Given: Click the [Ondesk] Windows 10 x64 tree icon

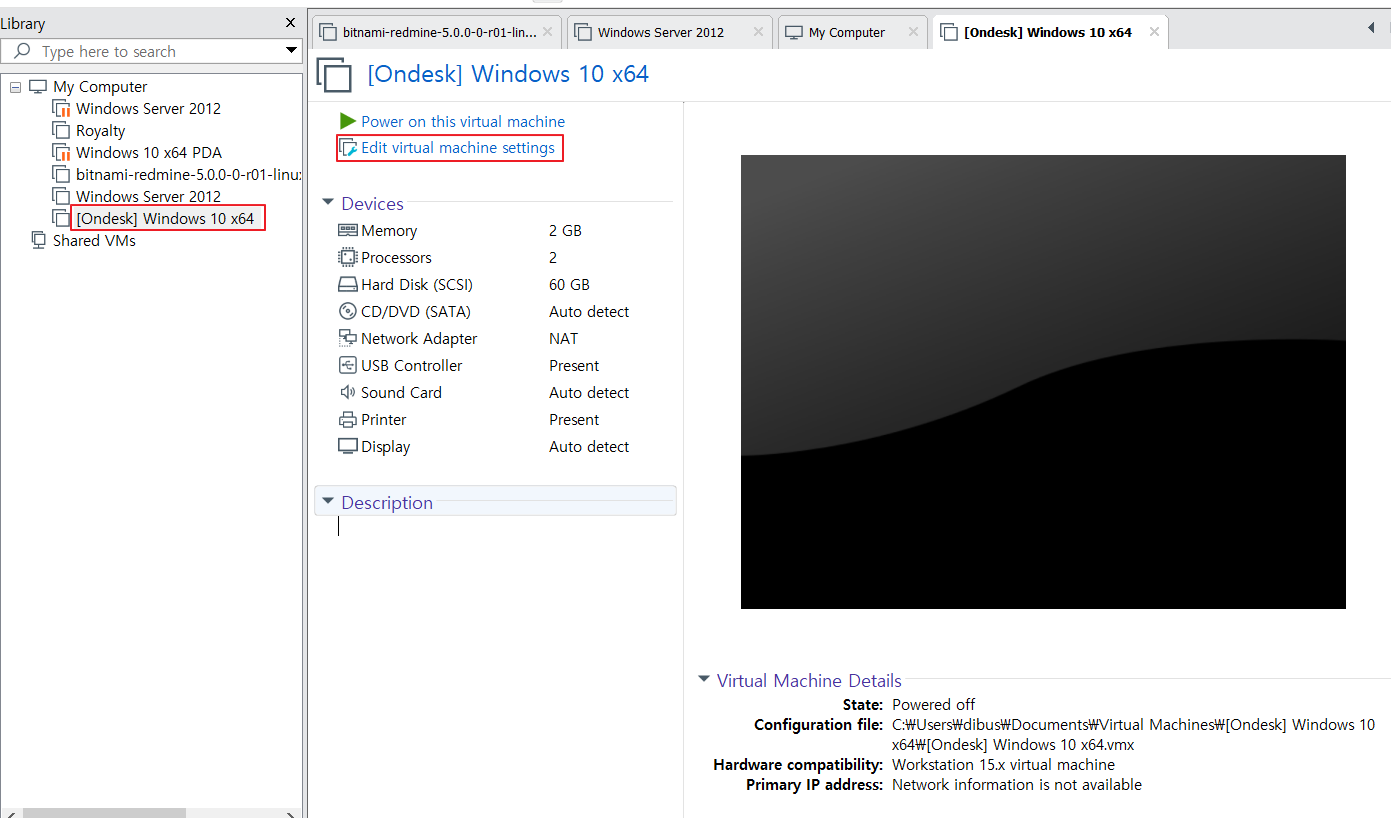Looking at the screenshot, I should pyautogui.click(x=61, y=218).
